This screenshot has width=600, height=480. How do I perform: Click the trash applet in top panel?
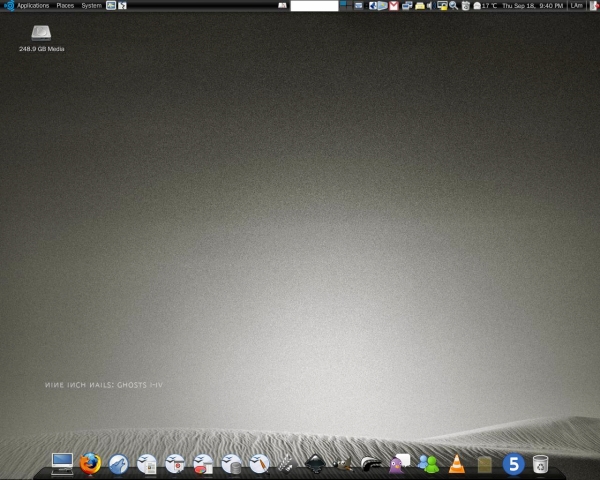pyautogui.click(x=465, y=6)
